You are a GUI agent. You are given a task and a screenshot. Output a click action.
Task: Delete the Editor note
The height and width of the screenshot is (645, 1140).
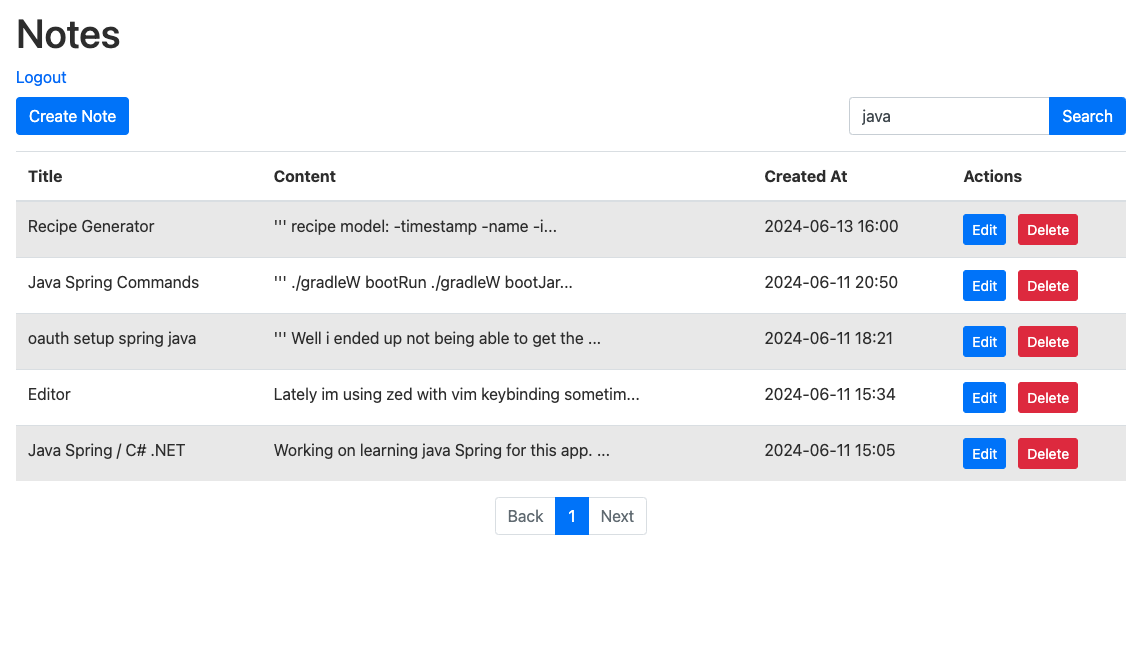(1047, 398)
